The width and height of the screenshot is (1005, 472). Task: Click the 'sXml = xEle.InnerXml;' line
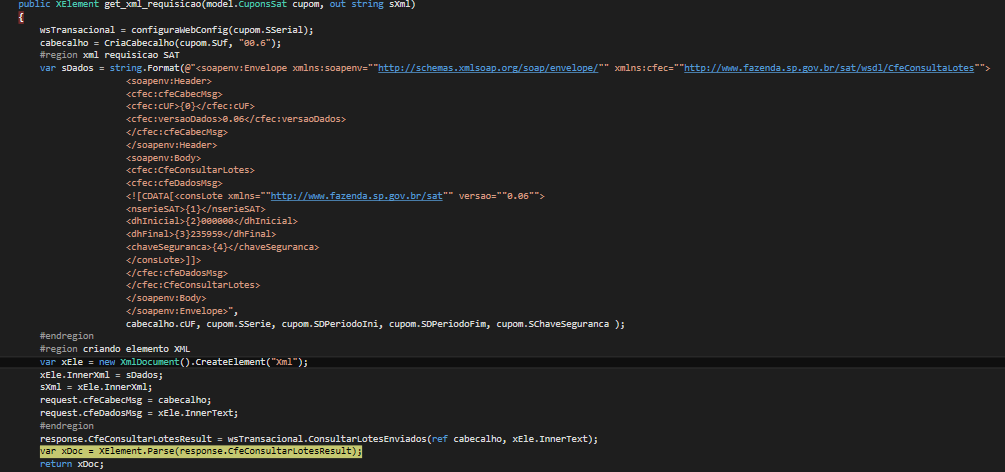(96, 387)
